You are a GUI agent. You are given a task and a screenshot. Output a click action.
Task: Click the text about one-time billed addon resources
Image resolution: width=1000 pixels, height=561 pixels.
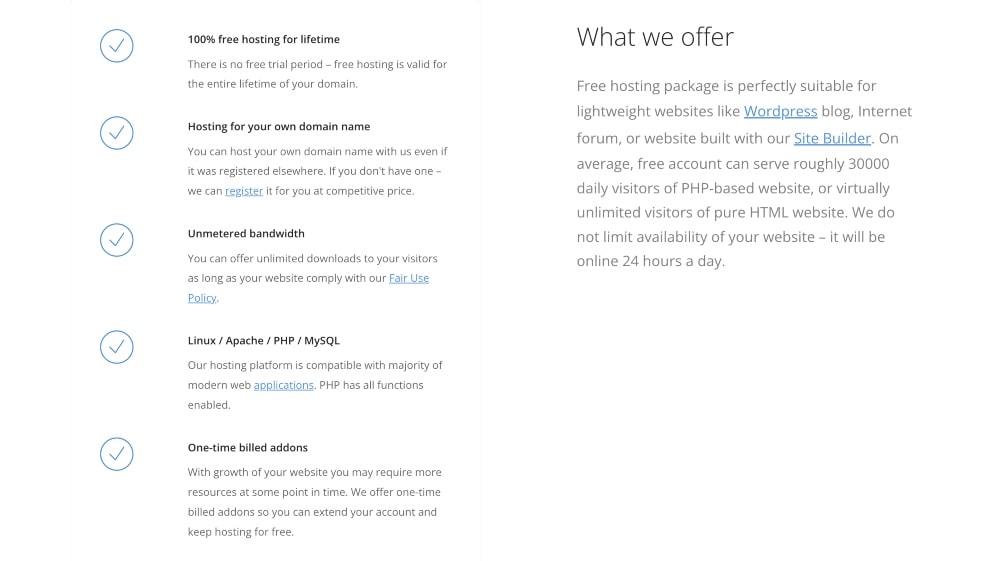click(x=314, y=502)
